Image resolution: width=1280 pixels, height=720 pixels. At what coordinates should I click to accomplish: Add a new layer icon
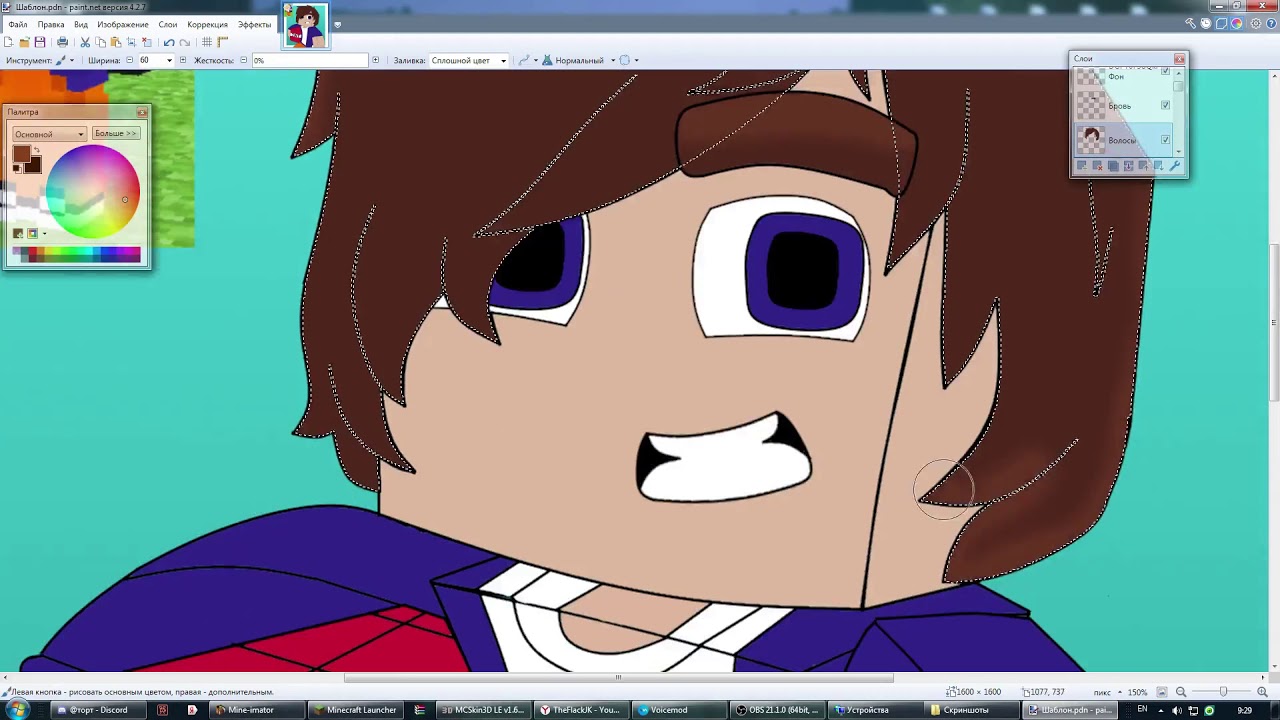(1082, 166)
